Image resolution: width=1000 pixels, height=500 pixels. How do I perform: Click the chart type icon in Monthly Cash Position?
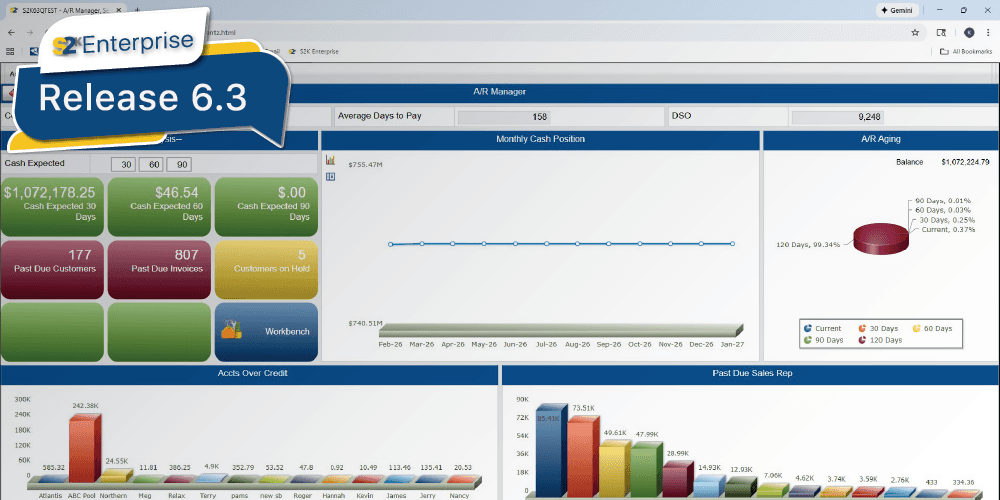click(x=330, y=160)
